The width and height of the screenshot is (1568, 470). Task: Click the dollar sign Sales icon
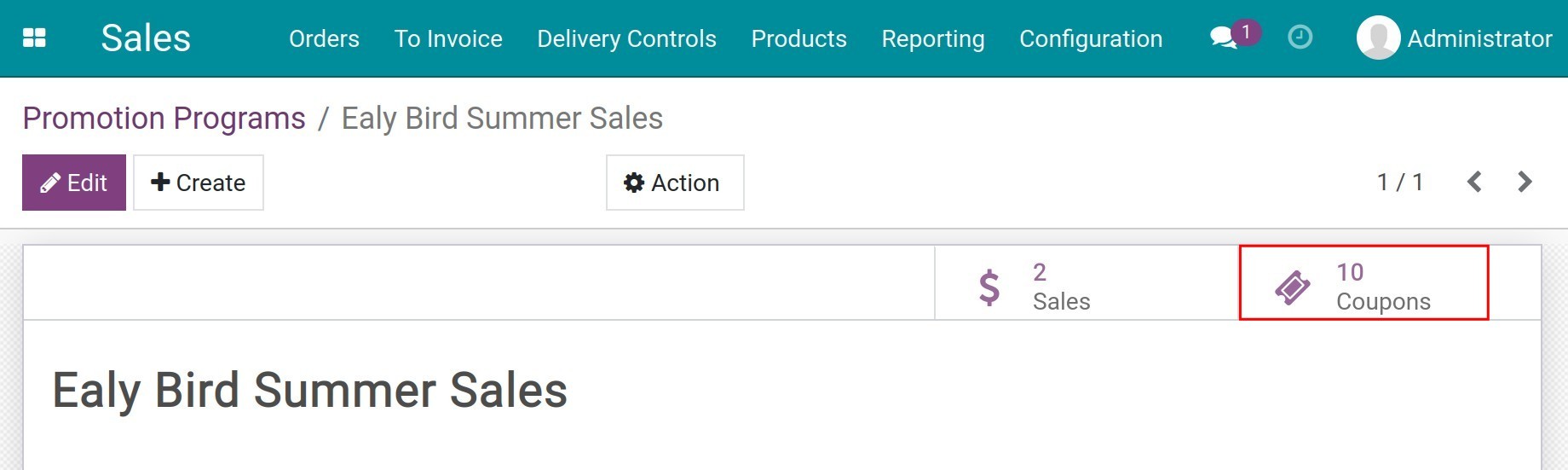click(989, 287)
